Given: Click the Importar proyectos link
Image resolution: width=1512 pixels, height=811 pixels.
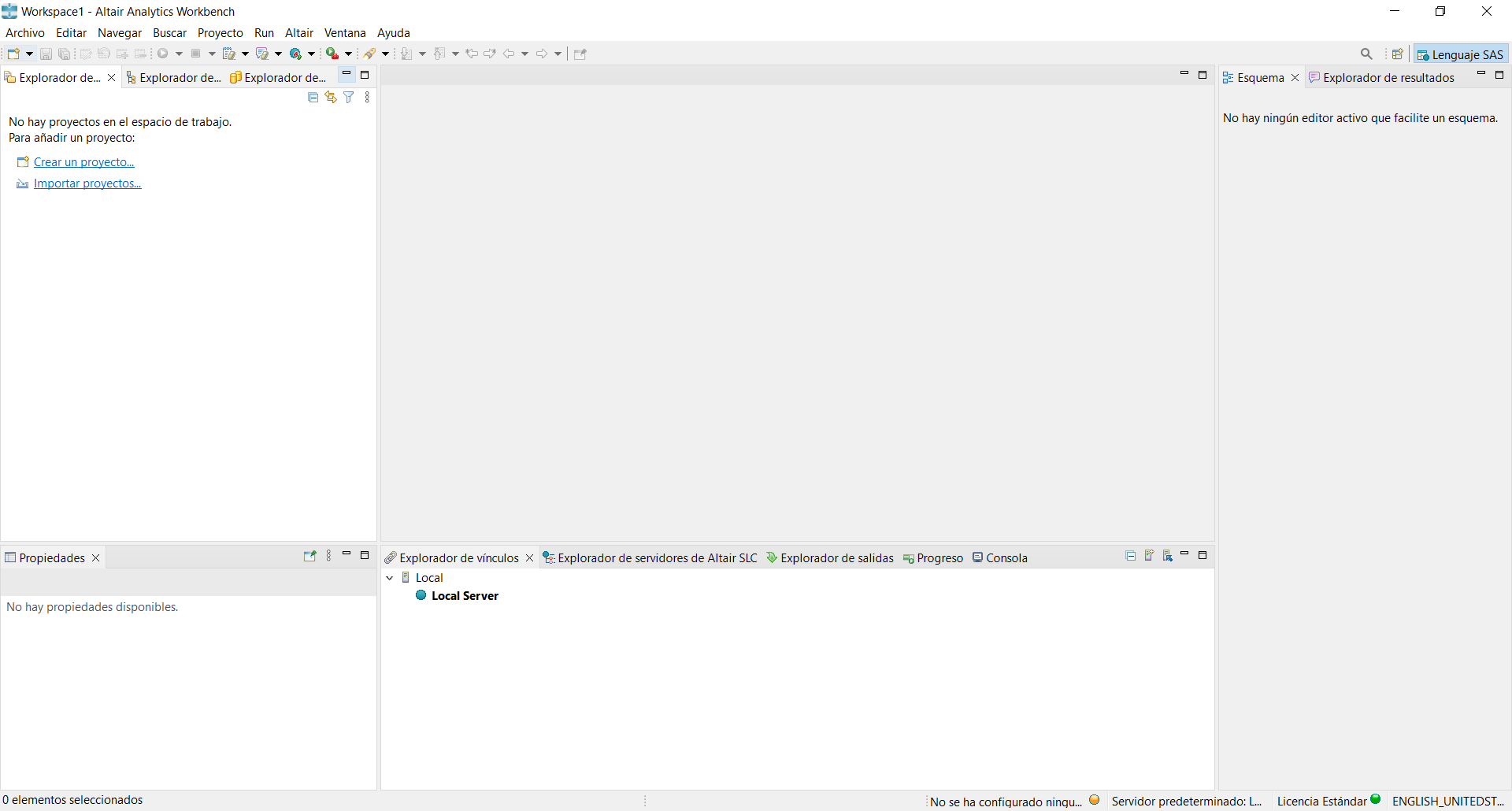Looking at the screenshot, I should point(87,183).
